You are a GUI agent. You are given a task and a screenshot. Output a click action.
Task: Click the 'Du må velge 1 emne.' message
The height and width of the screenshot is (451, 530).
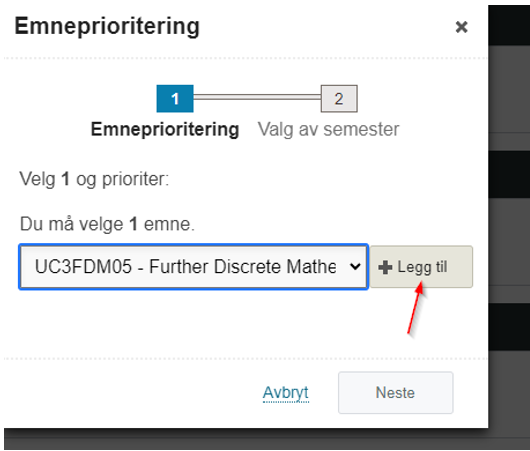[x=107, y=224]
